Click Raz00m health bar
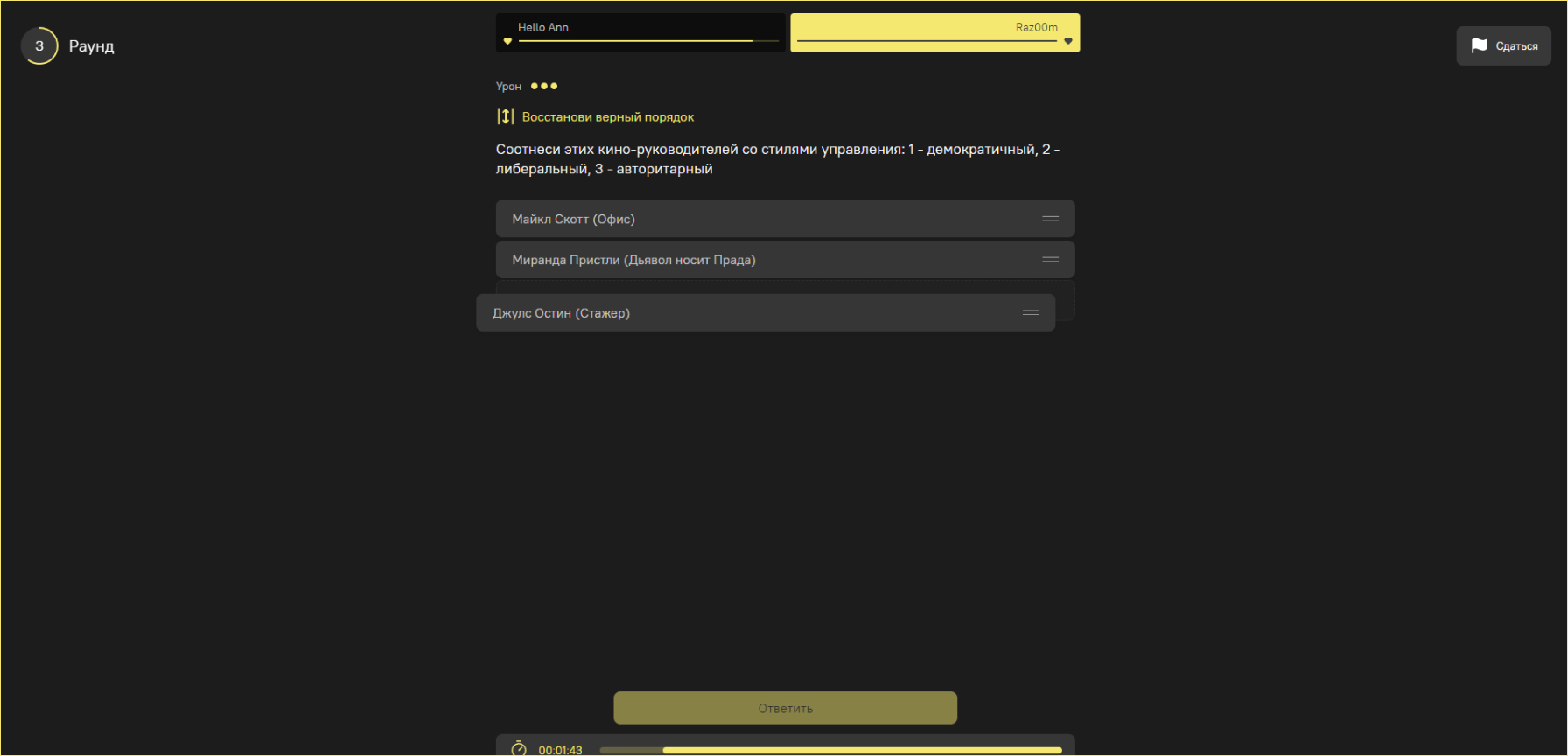Image resolution: width=1568 pixels, height=756 pixels. pos(927,41)
